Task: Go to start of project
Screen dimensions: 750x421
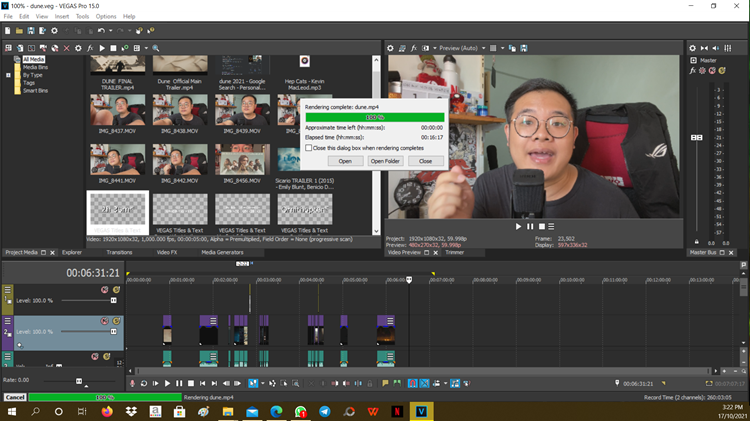Action: [202, 383]
